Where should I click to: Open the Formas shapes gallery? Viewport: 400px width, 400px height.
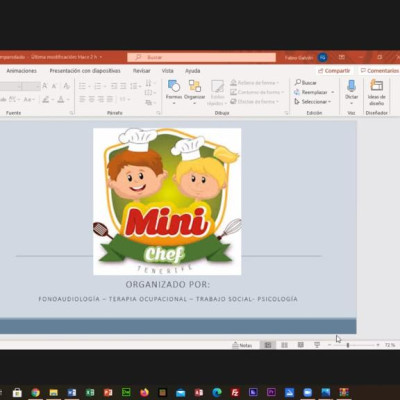(x=174, y=90)
